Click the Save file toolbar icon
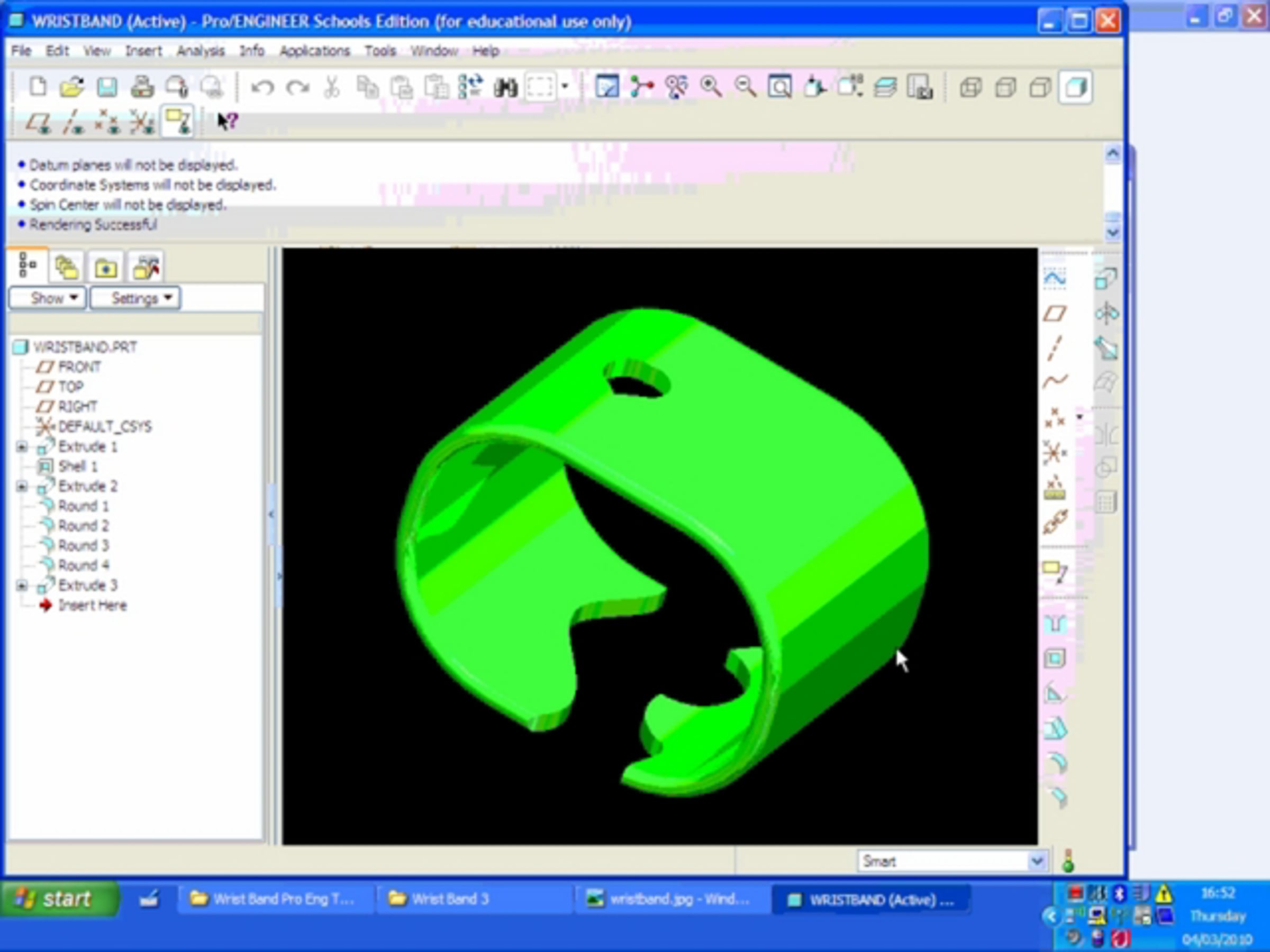The image size is (1270, 952). click(x=107, y=87)
